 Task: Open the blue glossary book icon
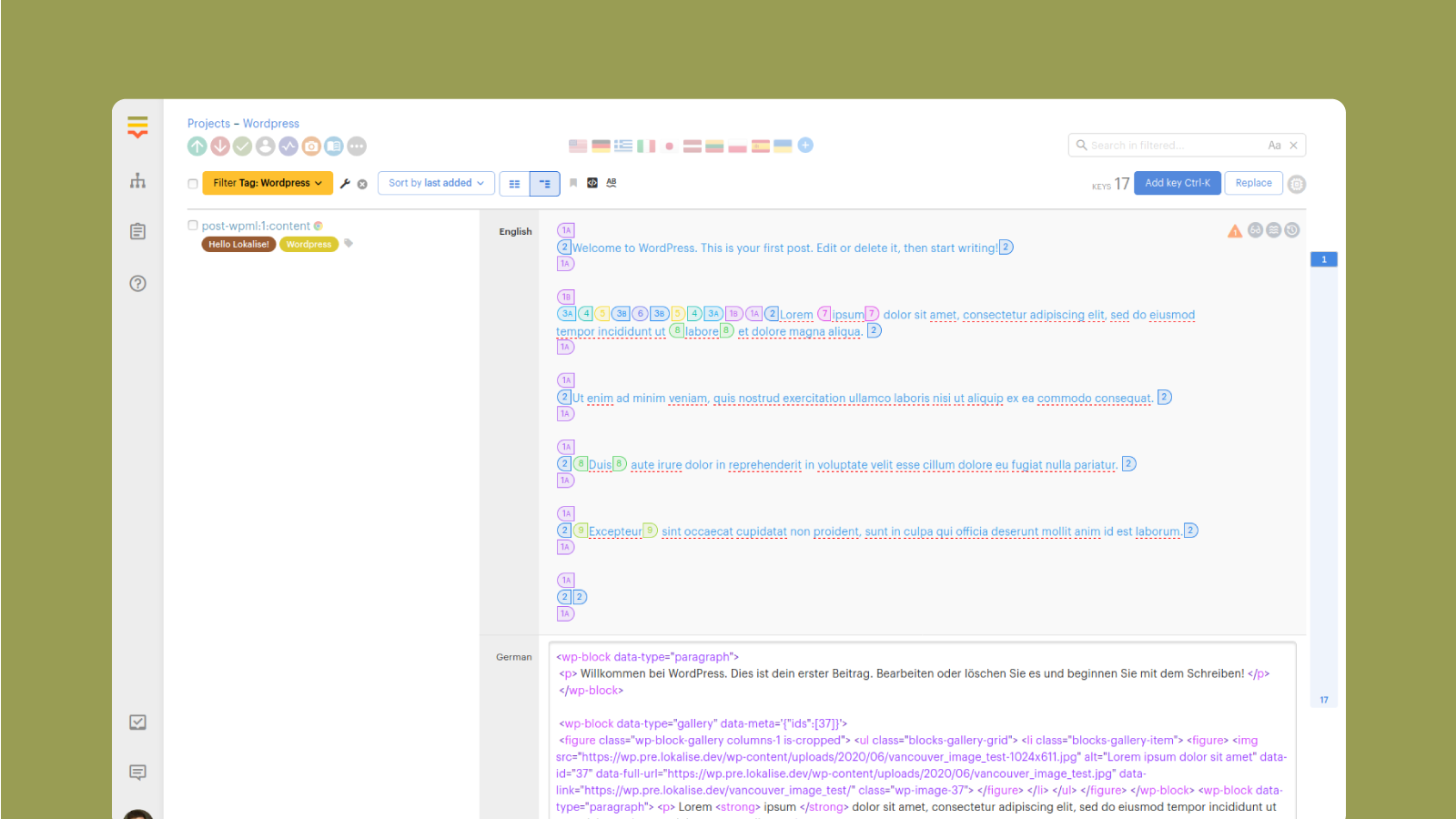[334, 146]
